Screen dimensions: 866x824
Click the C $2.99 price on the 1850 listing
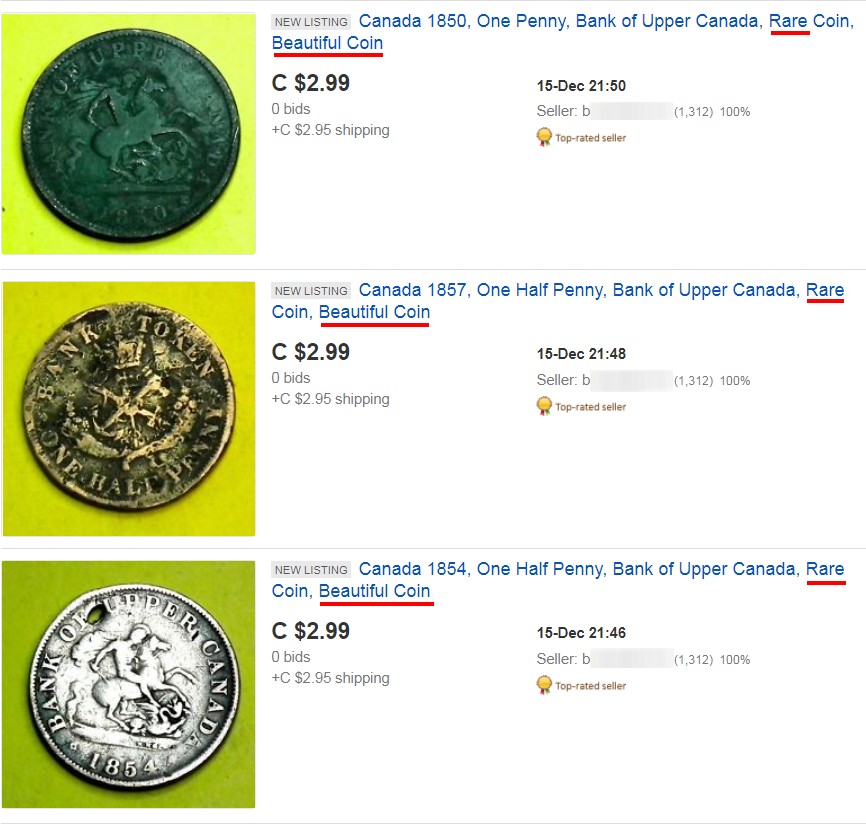click(x=310, y=83)
